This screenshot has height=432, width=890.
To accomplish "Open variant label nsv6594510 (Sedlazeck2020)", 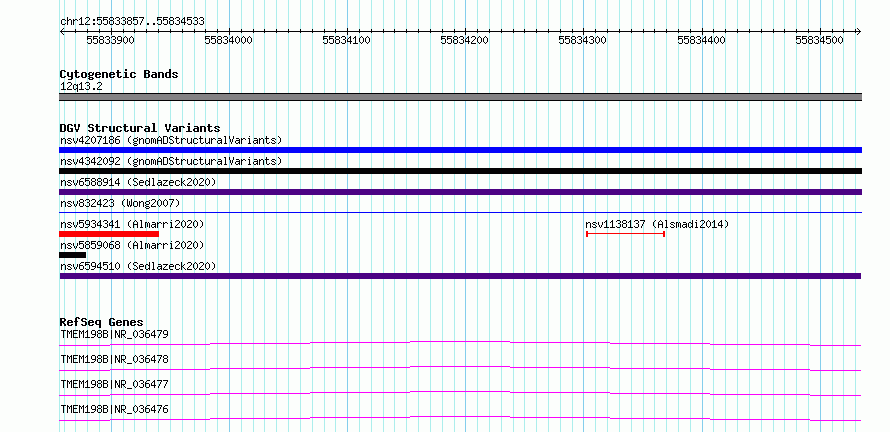I will point(138,266).
